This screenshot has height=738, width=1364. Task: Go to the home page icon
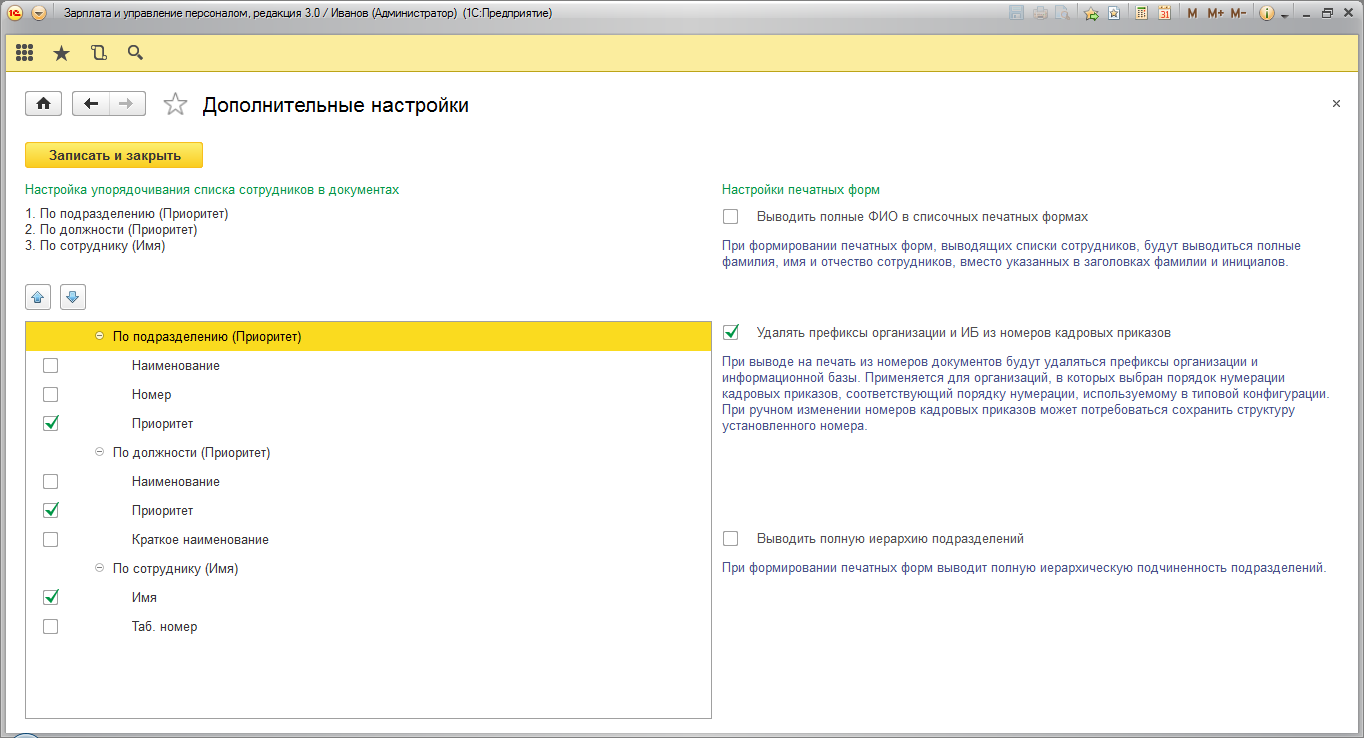pyautogui.click(x=43, y=104)
